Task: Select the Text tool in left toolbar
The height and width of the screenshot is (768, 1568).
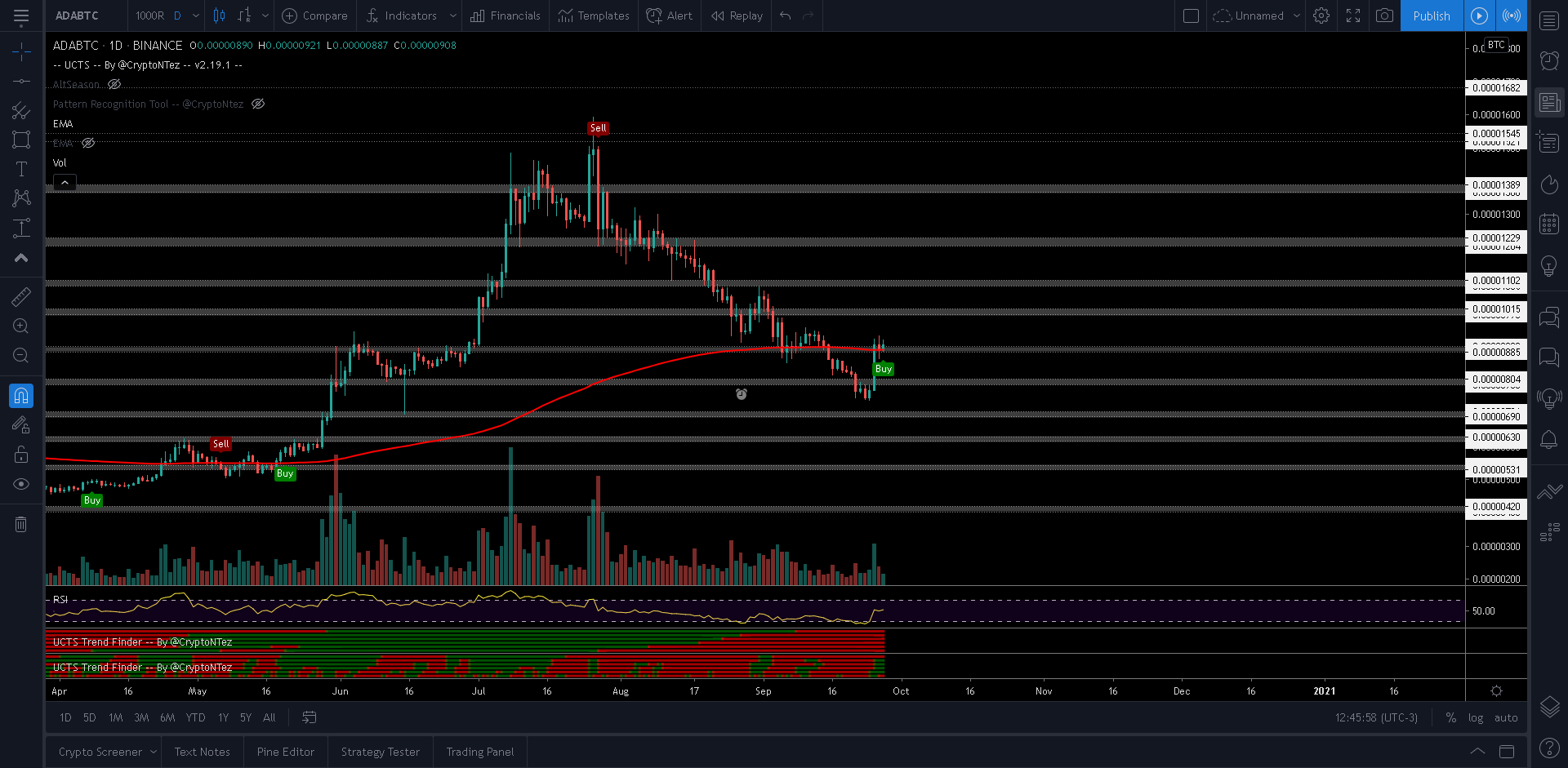Action: click(21, 169)
